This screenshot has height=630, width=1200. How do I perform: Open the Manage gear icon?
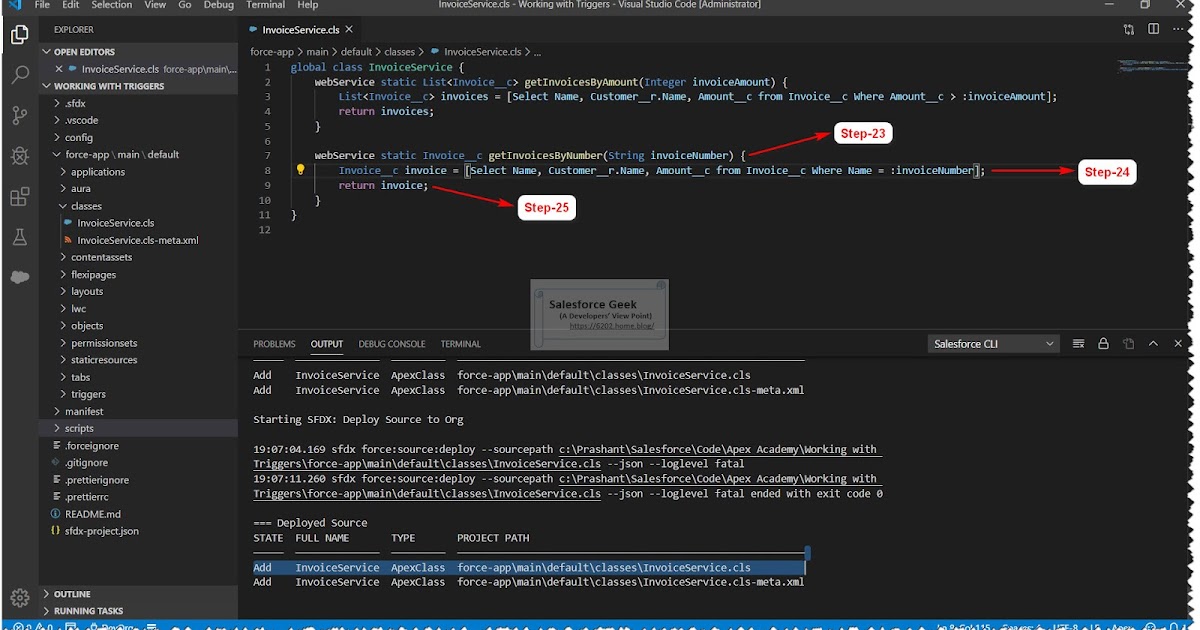pyautogui.click(x=19, y=598)
